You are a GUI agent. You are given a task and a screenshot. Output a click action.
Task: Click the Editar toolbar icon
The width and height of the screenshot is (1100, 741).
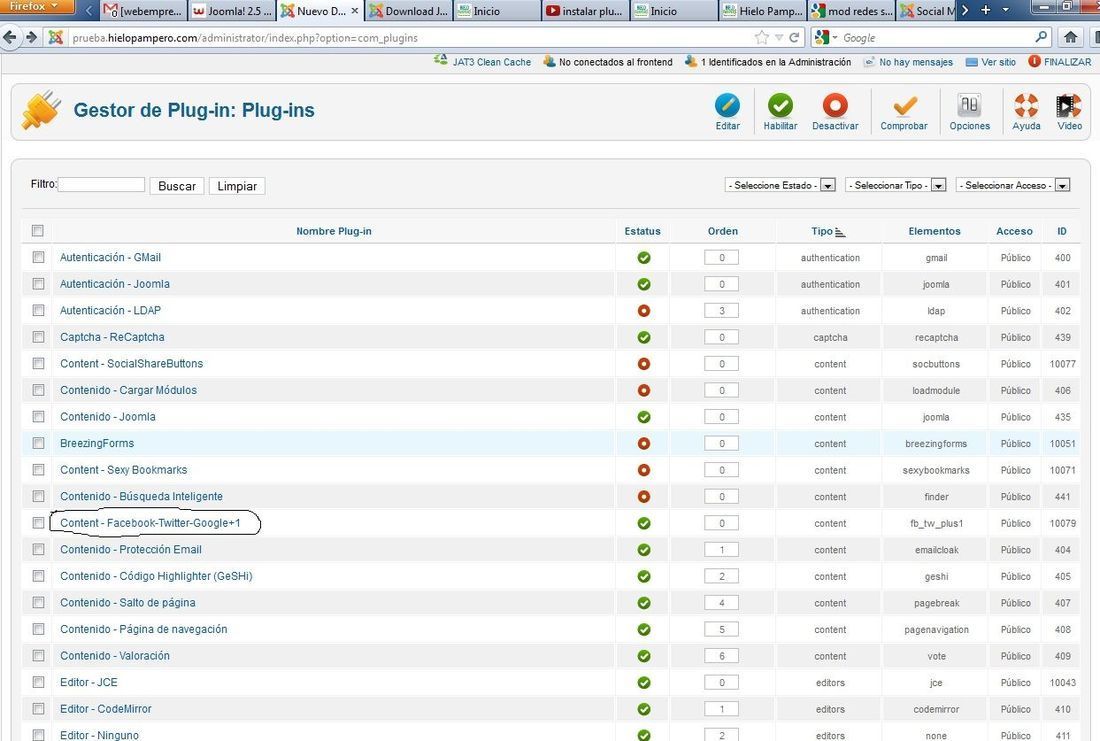[727, 106]
